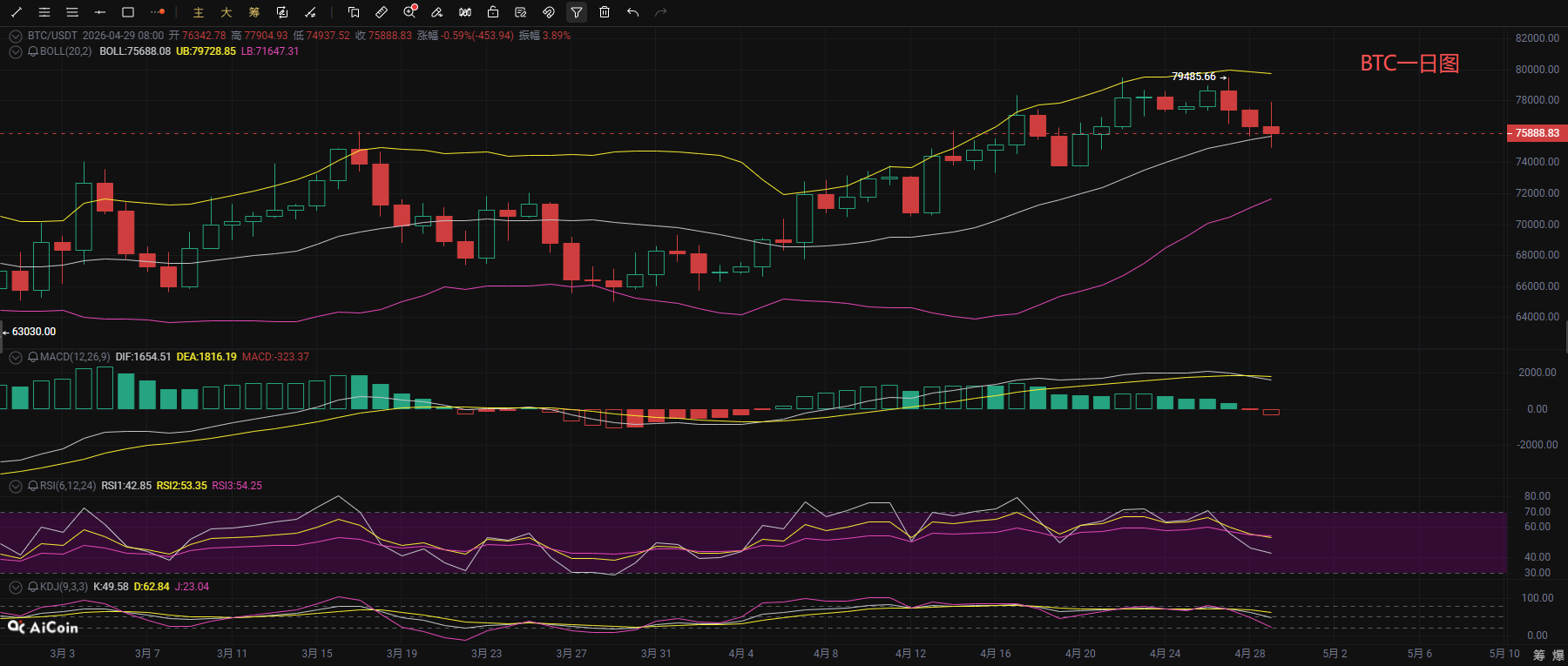Click the 主 indicator button
This screenshot has width=1568, height=666.
(x=199, y=12)
